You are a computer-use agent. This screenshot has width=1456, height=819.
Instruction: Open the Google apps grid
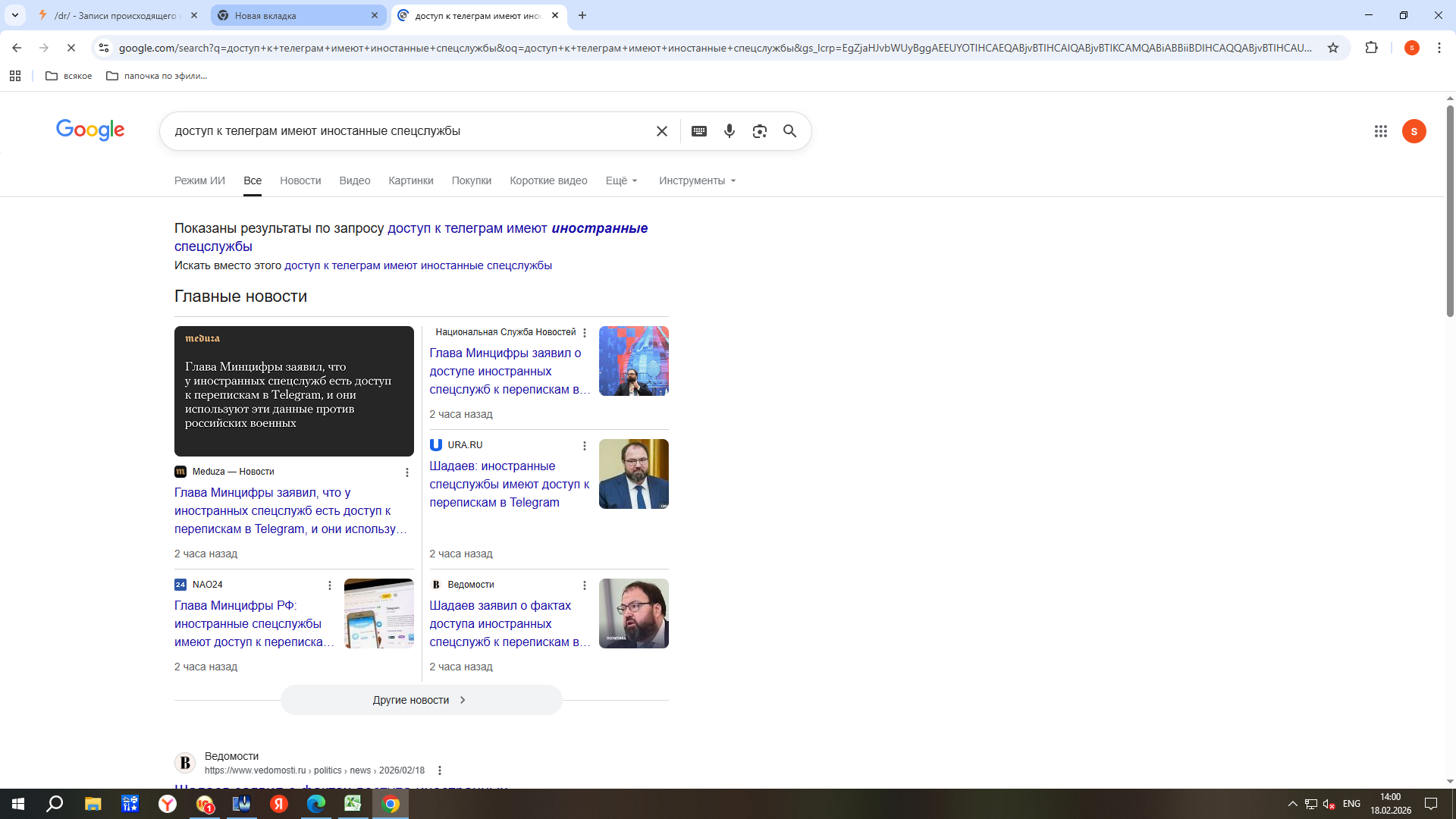[x=1380, y=131]
